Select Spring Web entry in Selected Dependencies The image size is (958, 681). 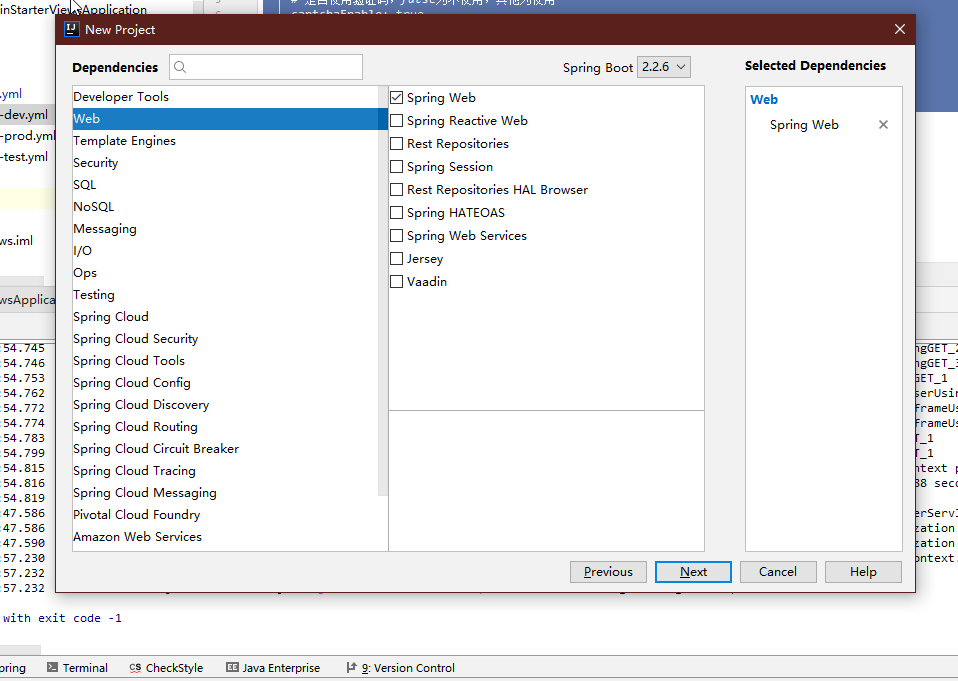804,125
